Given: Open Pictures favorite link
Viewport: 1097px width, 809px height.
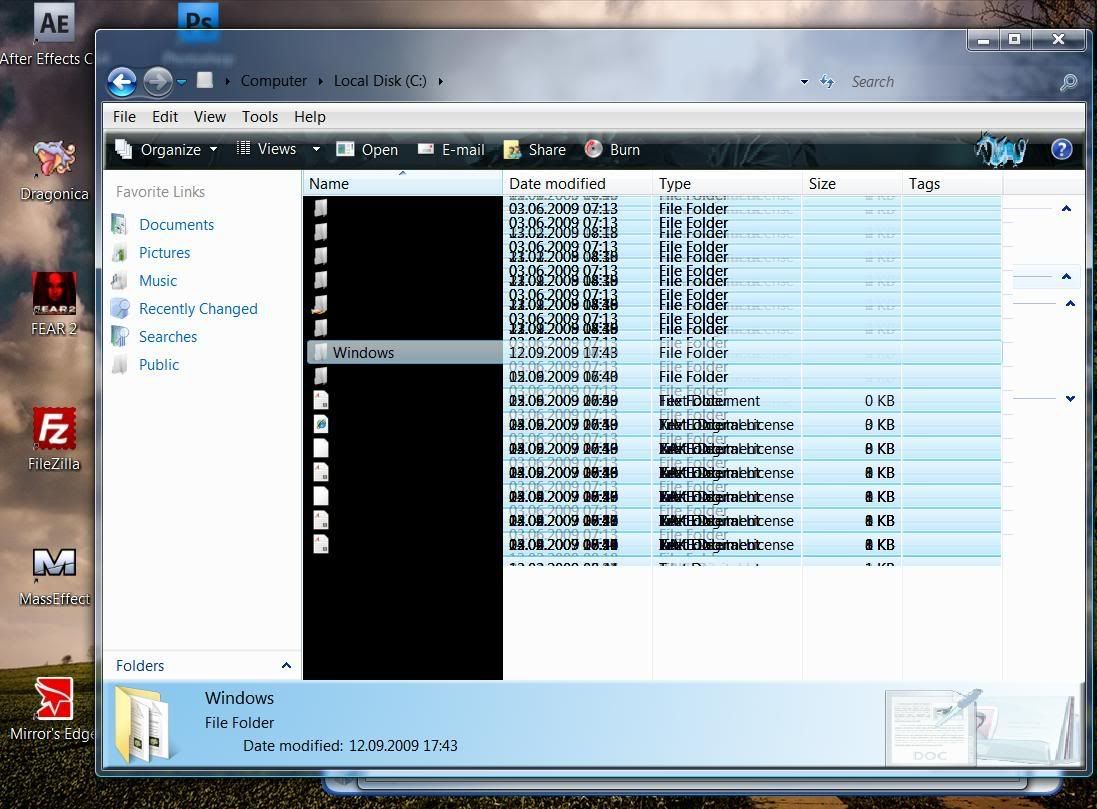Looking at the screenshot, I should 164,253.
